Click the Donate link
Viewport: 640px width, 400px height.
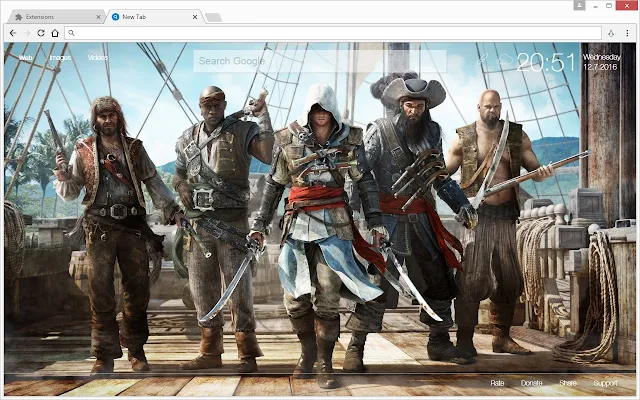coord(531,383)
